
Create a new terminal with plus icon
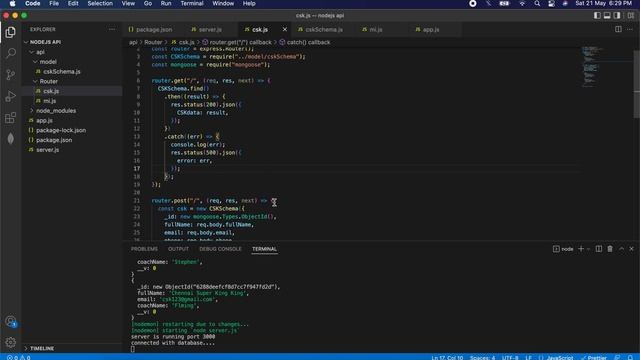tap(581, 249)
